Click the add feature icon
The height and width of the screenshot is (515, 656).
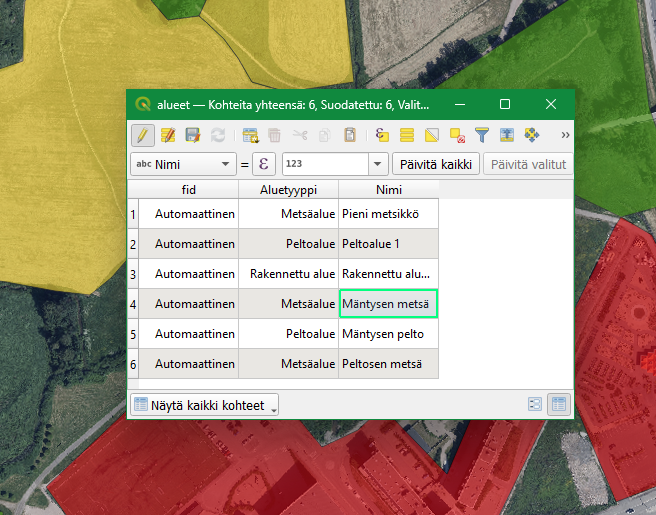point(250,135)
